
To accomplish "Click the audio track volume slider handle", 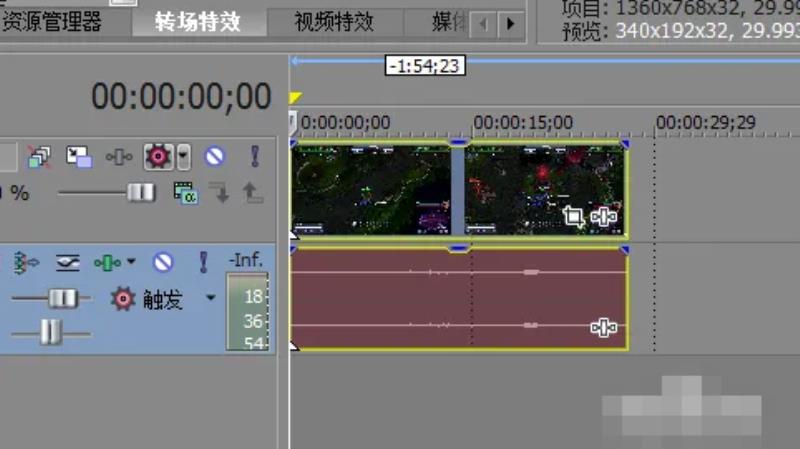I will pyautogui.click(x=63, y=298).
